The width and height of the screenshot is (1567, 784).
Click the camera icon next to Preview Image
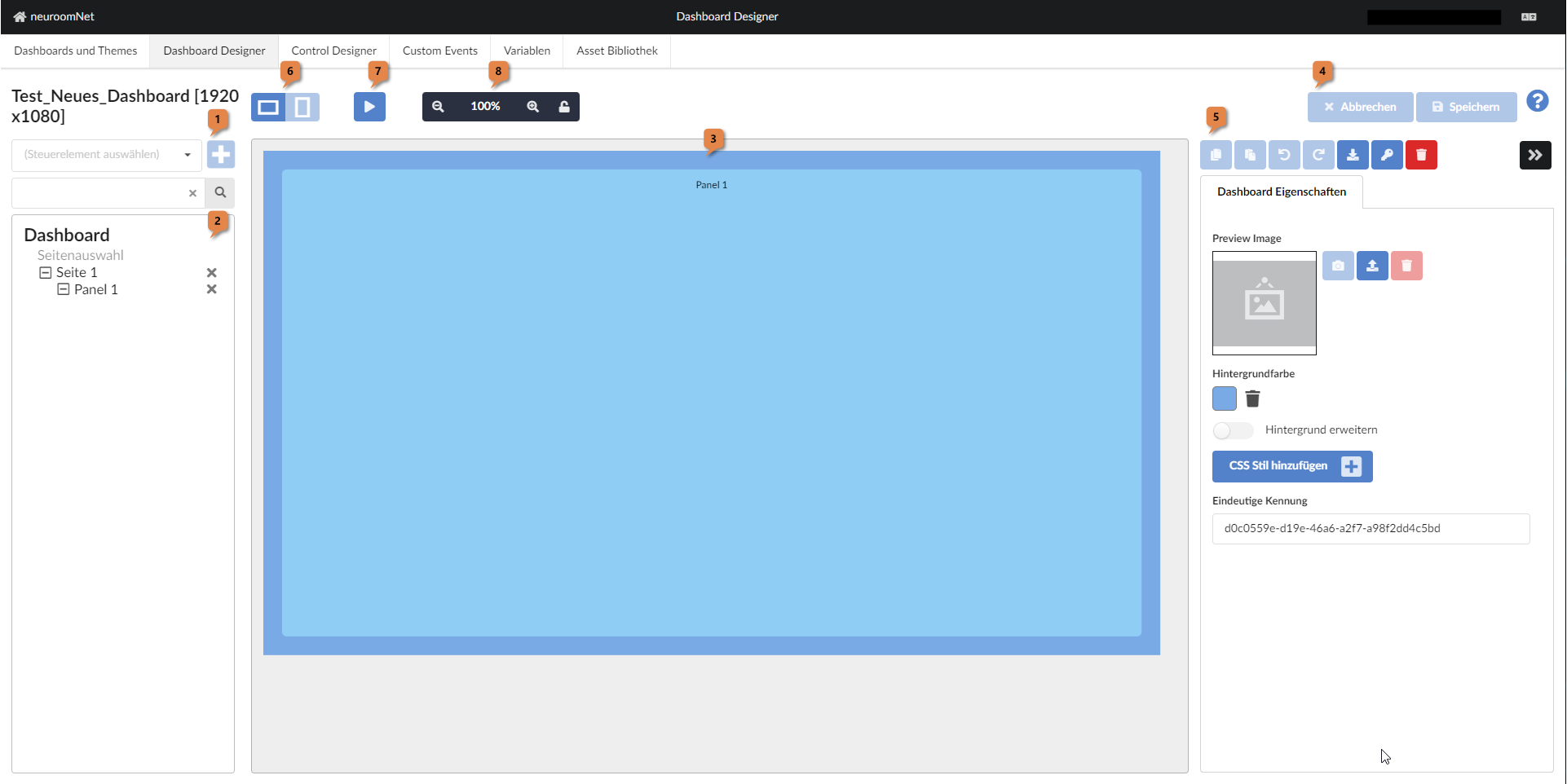[1338, 266]
